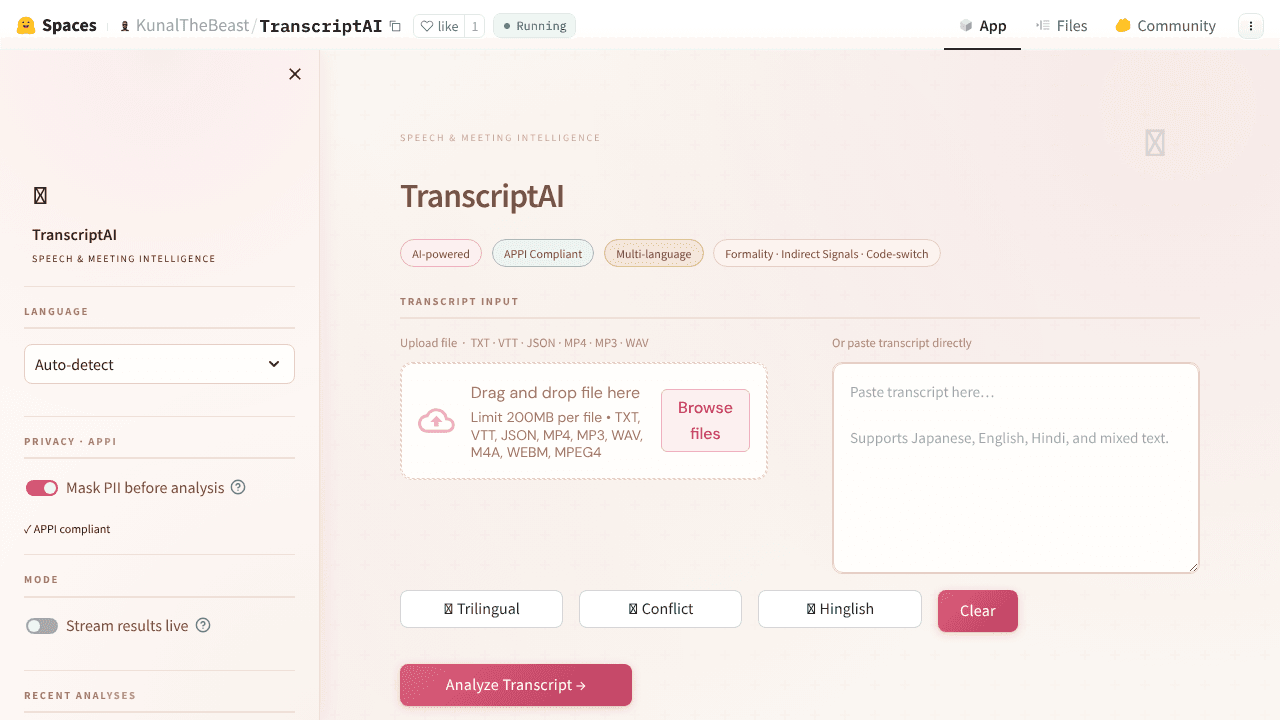1280x720 pixels.
Task: Click the APPI compliant checkmark text in sidebar
Action: 67,529
